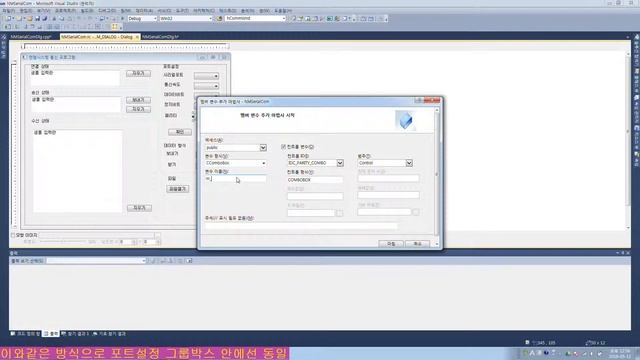Click the highlighted Toggle Guides icon in dialog toolbar
The height and width of the screenshot is (360, 640).
click(x=115, y=27)
